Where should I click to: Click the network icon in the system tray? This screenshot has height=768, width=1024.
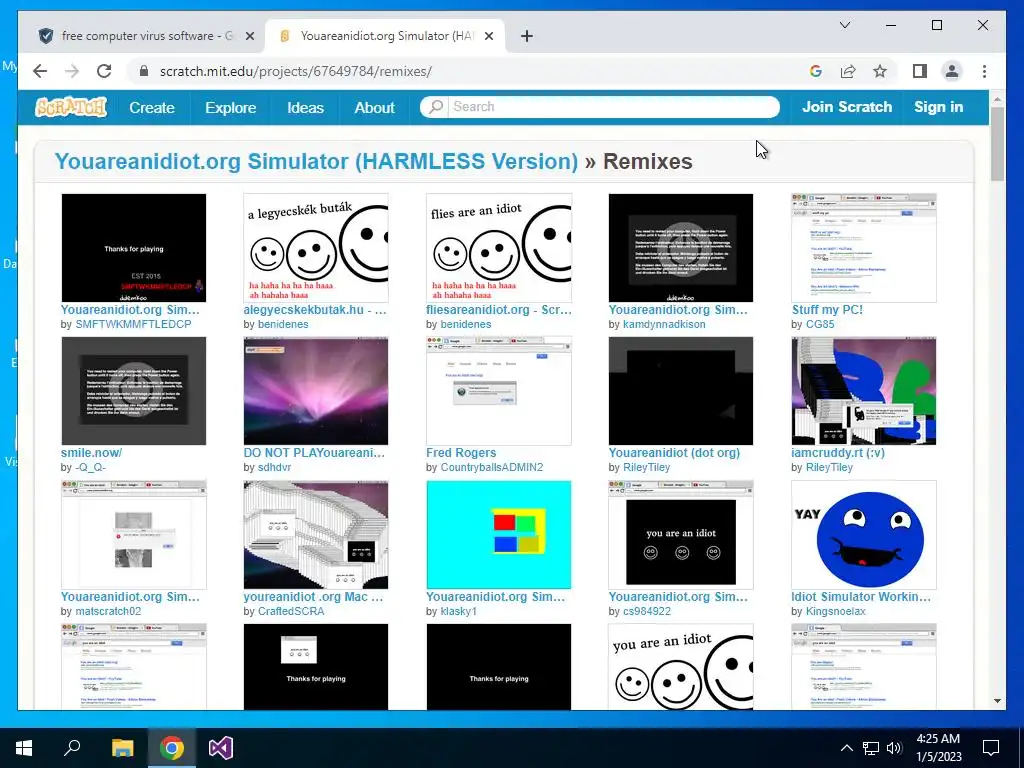[x=871, y=748]
